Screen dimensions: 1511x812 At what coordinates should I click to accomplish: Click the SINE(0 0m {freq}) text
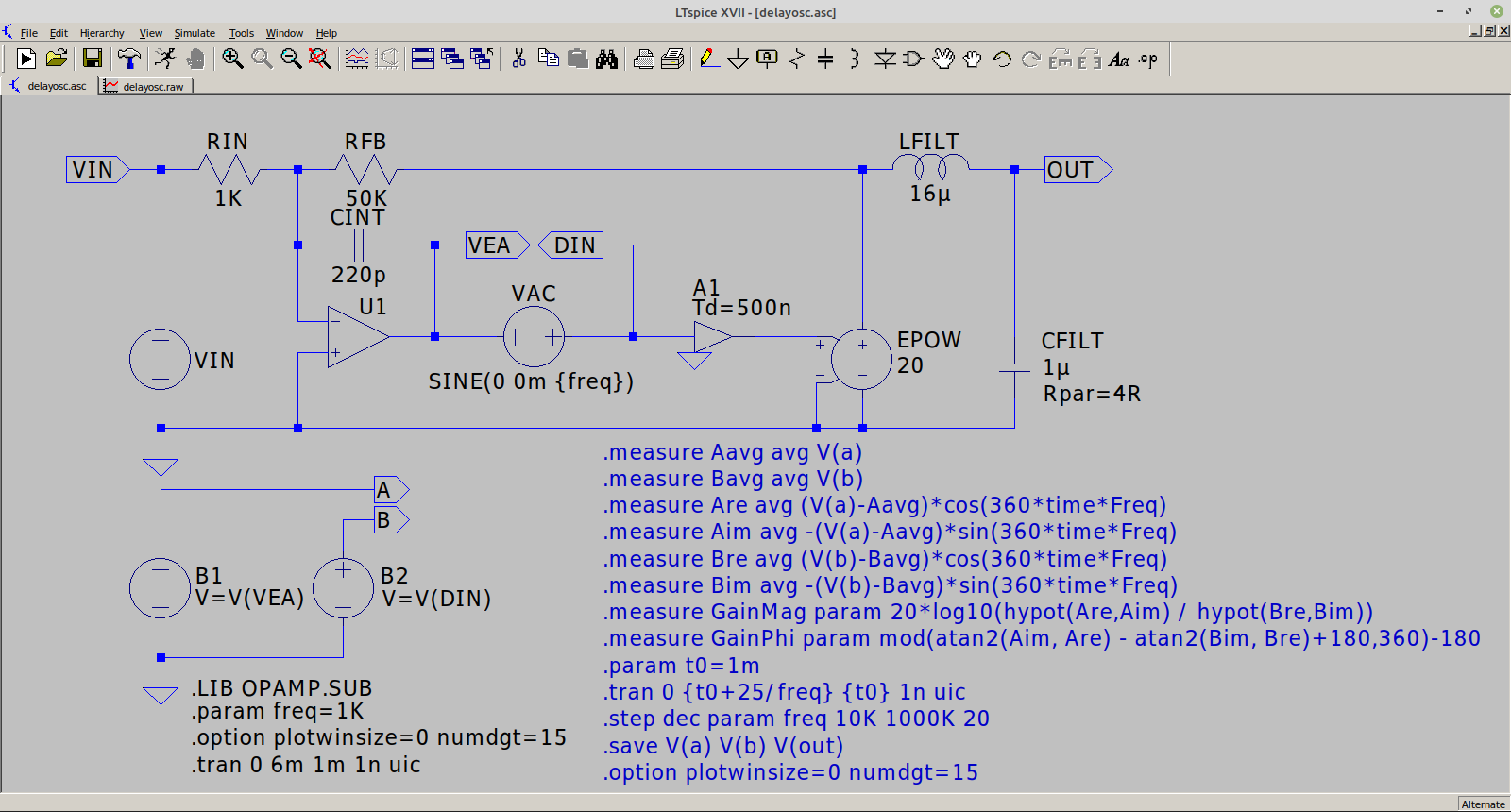coord(531,381)
